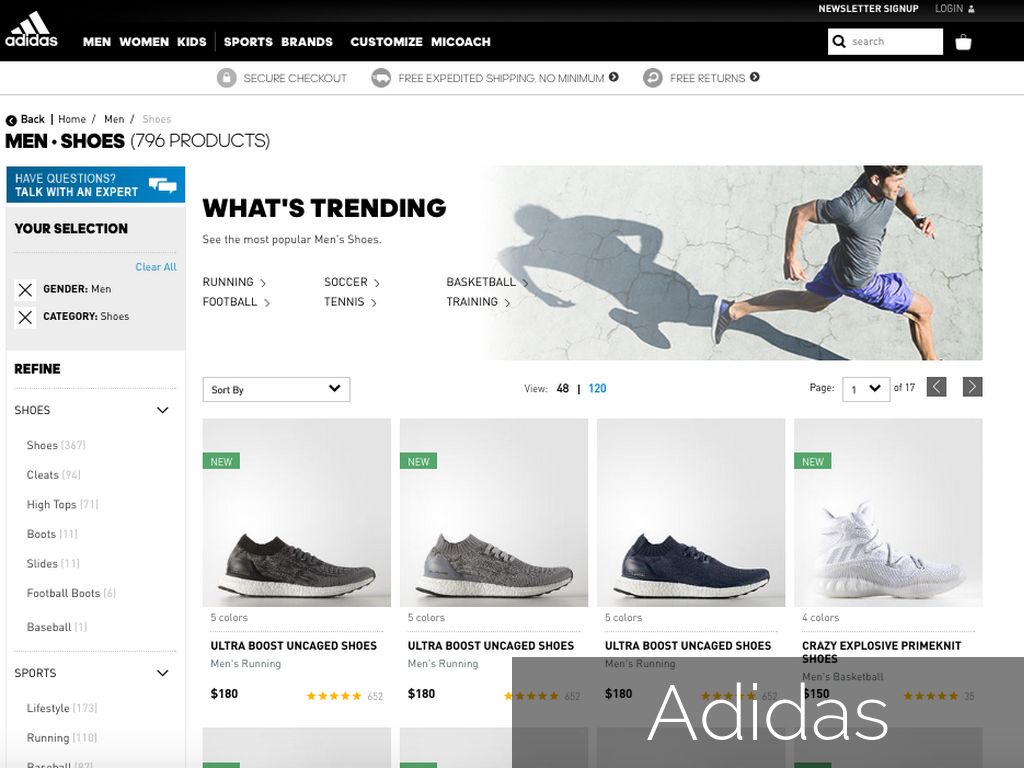Click the search magnifier icon
1024x768 pixels.
point(839,42)
